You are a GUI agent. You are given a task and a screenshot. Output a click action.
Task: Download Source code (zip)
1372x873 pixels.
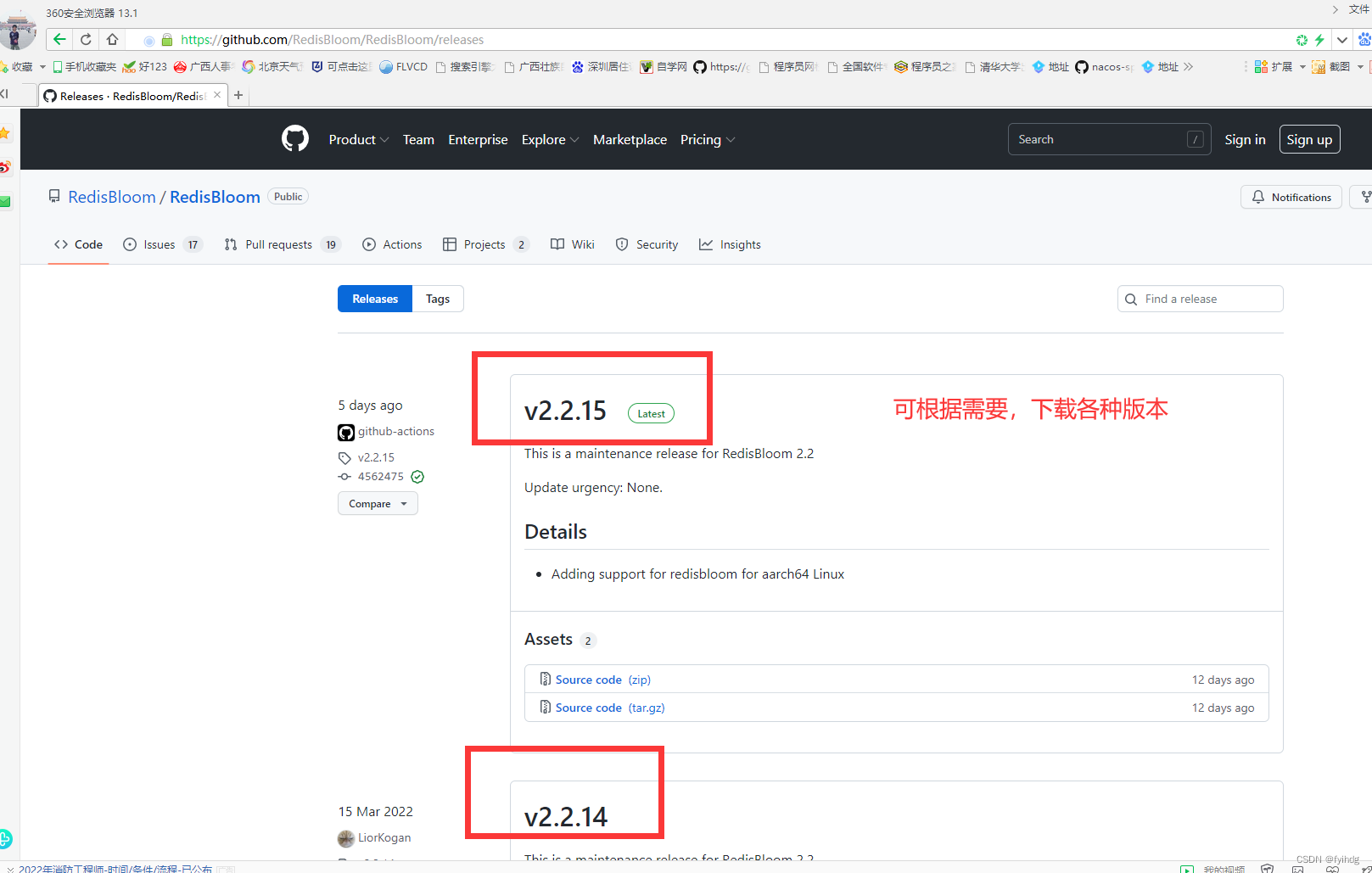602,680
